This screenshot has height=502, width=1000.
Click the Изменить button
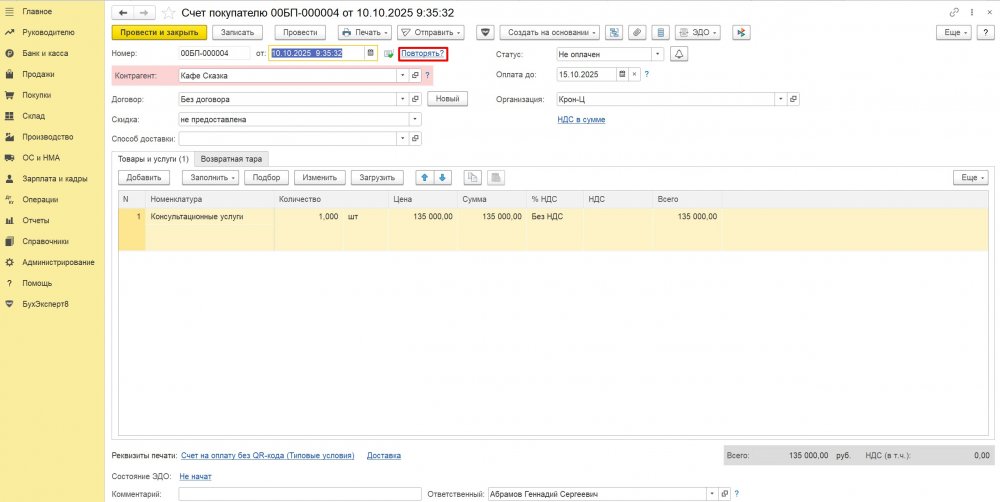coord(320,177)
